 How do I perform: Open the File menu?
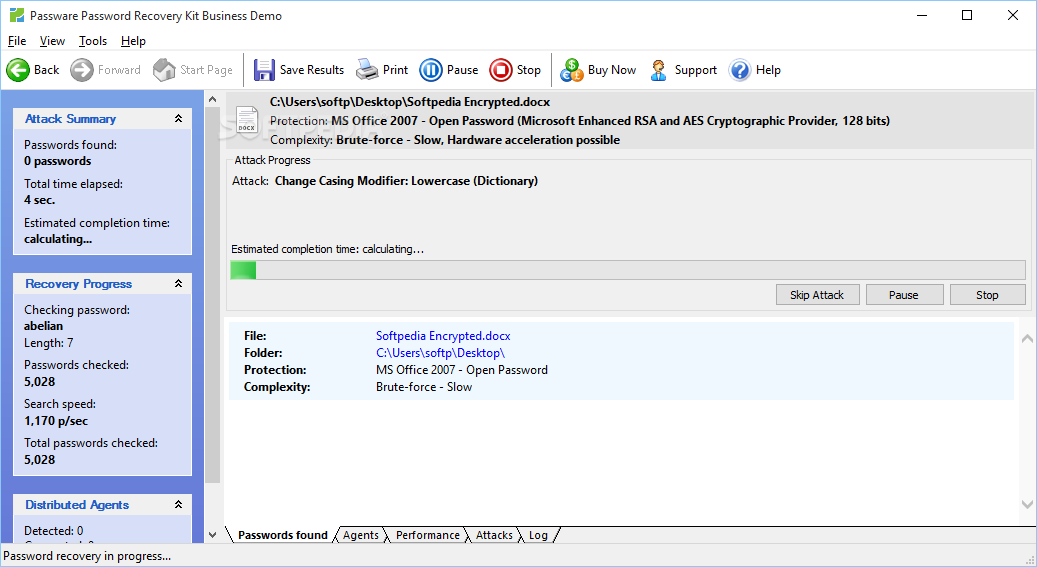pyautogui.click(x=17, y=41)
